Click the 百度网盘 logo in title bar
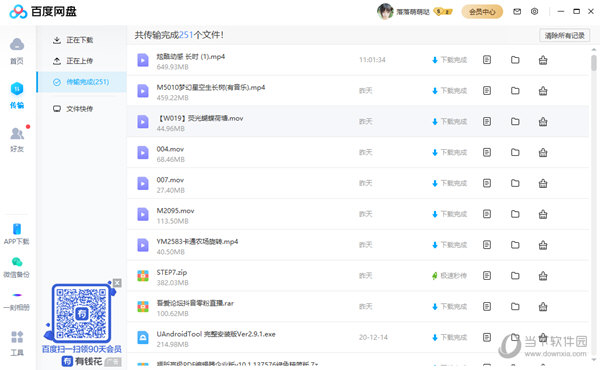The width and height of the screenshot is (600, 370). click(43, 11)
